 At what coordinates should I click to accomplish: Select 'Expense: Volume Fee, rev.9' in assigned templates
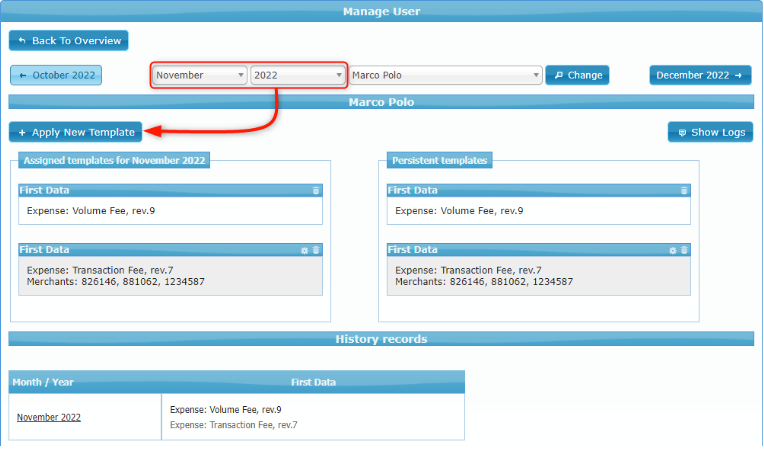coord(91,211)
